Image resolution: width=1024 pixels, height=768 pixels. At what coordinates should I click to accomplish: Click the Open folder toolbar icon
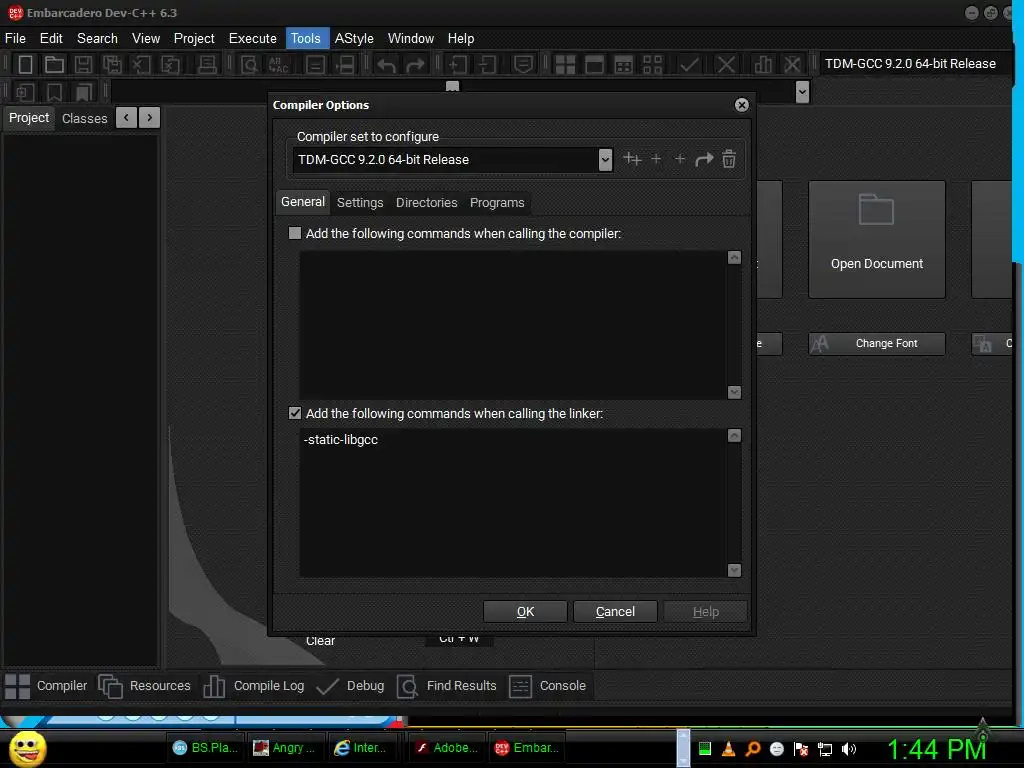coord(54,64)
